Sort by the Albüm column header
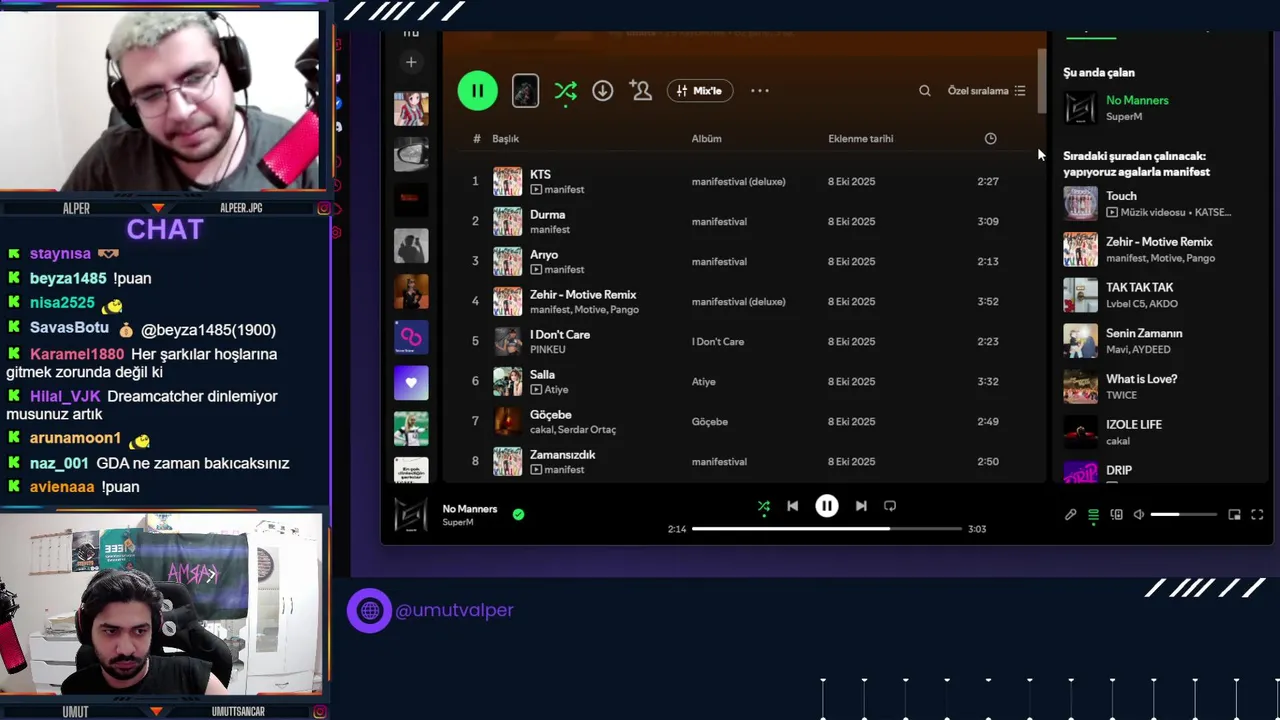This screenshot has width=1280, height=720. coord(706,139)
